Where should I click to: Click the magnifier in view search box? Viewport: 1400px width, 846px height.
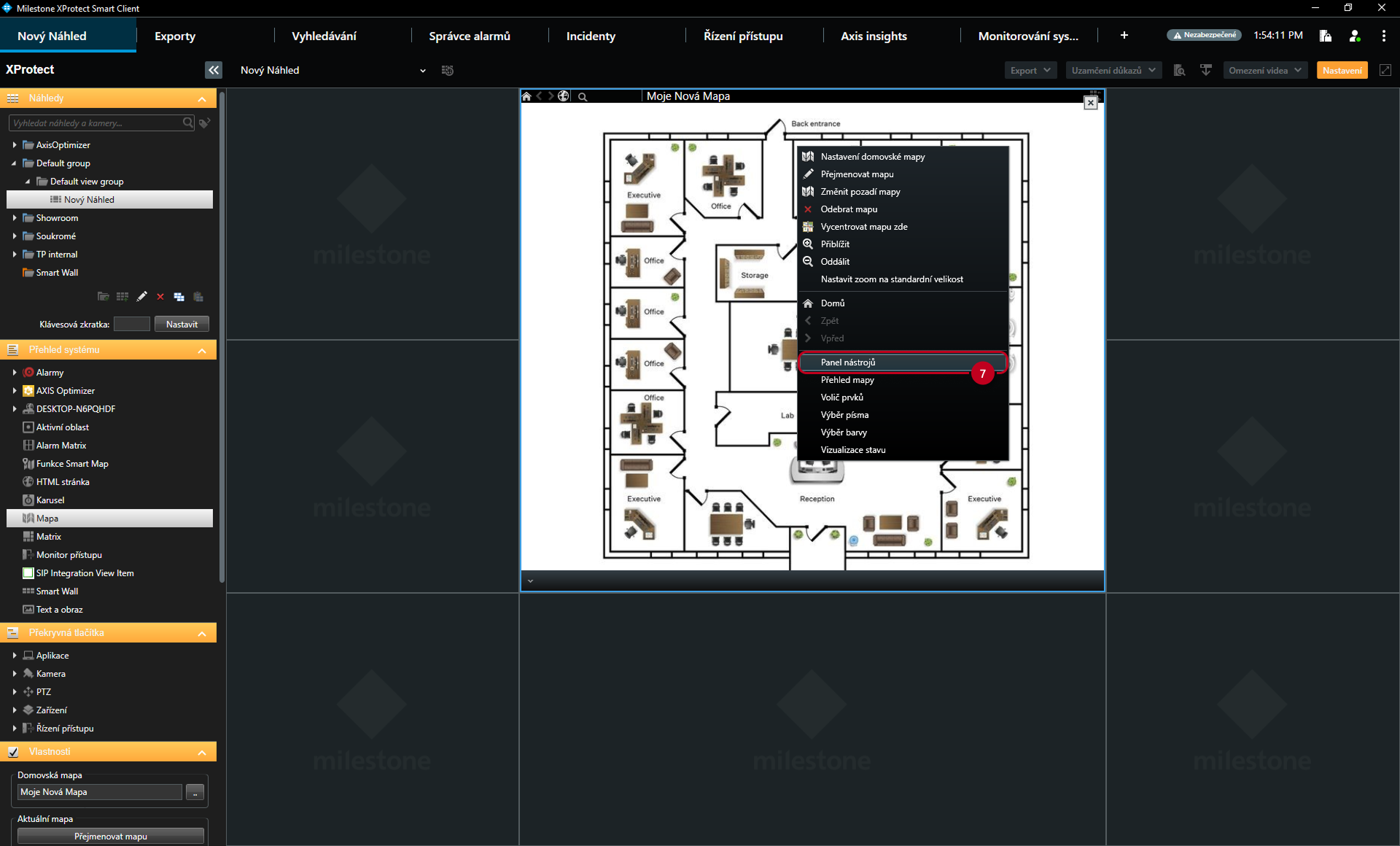point(188,123)
